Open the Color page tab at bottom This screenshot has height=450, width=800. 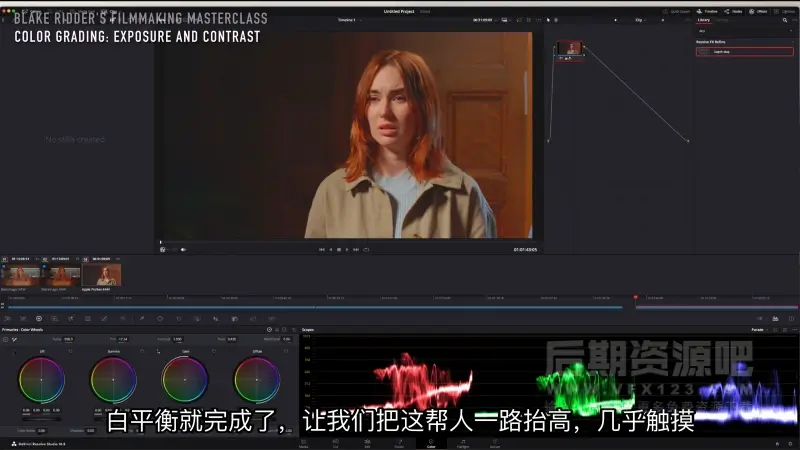coord(430,443)
